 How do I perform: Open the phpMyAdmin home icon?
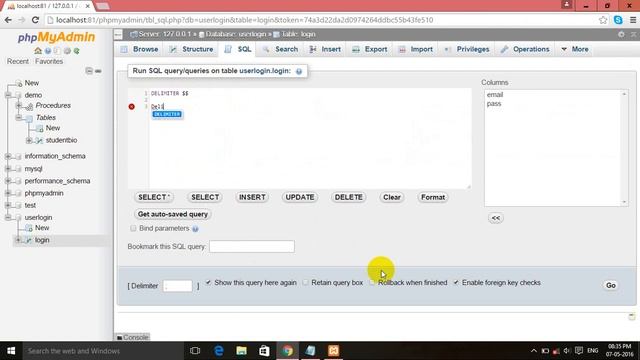[x=38, y=51]
